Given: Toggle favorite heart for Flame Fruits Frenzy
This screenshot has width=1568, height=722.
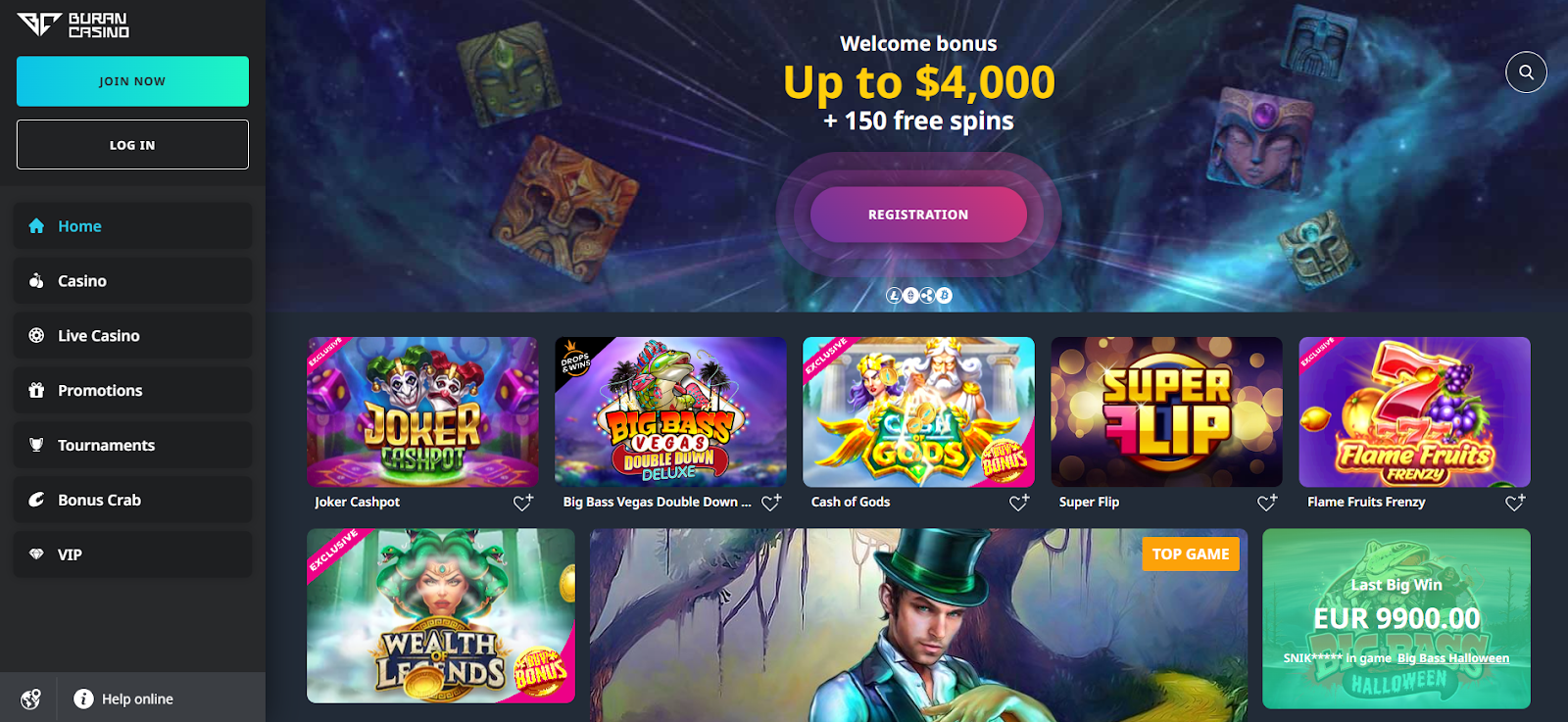Looking at the screenshot, I should (x=1515, y=503).
